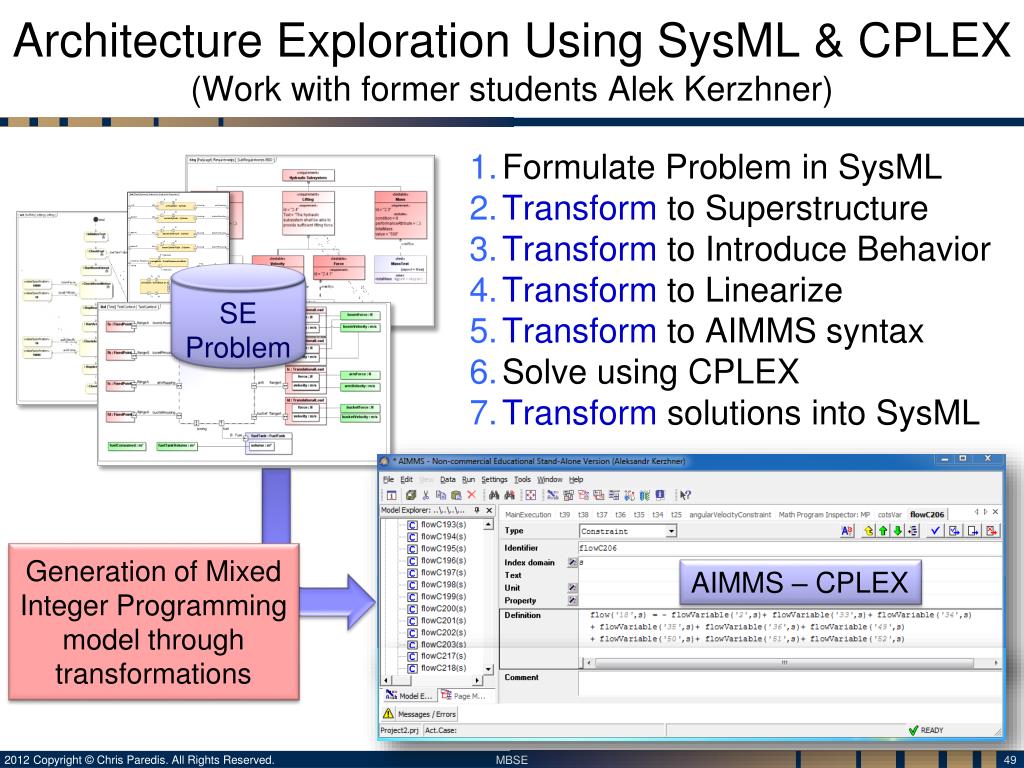Viewport: 1024px width, 768px height.
Task: Switch to the cotsVar tab
Action: pos(889,515)
